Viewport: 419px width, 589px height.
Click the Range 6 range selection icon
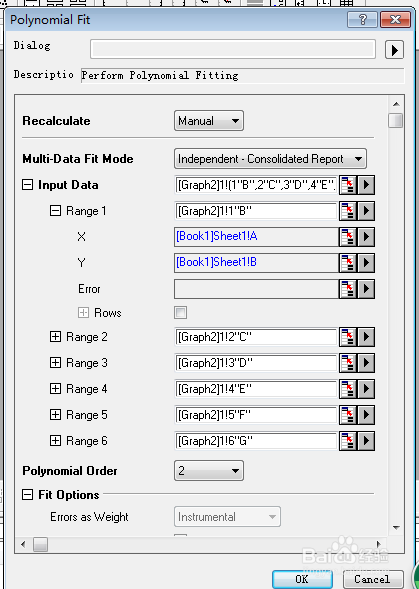tap(348, 441)
